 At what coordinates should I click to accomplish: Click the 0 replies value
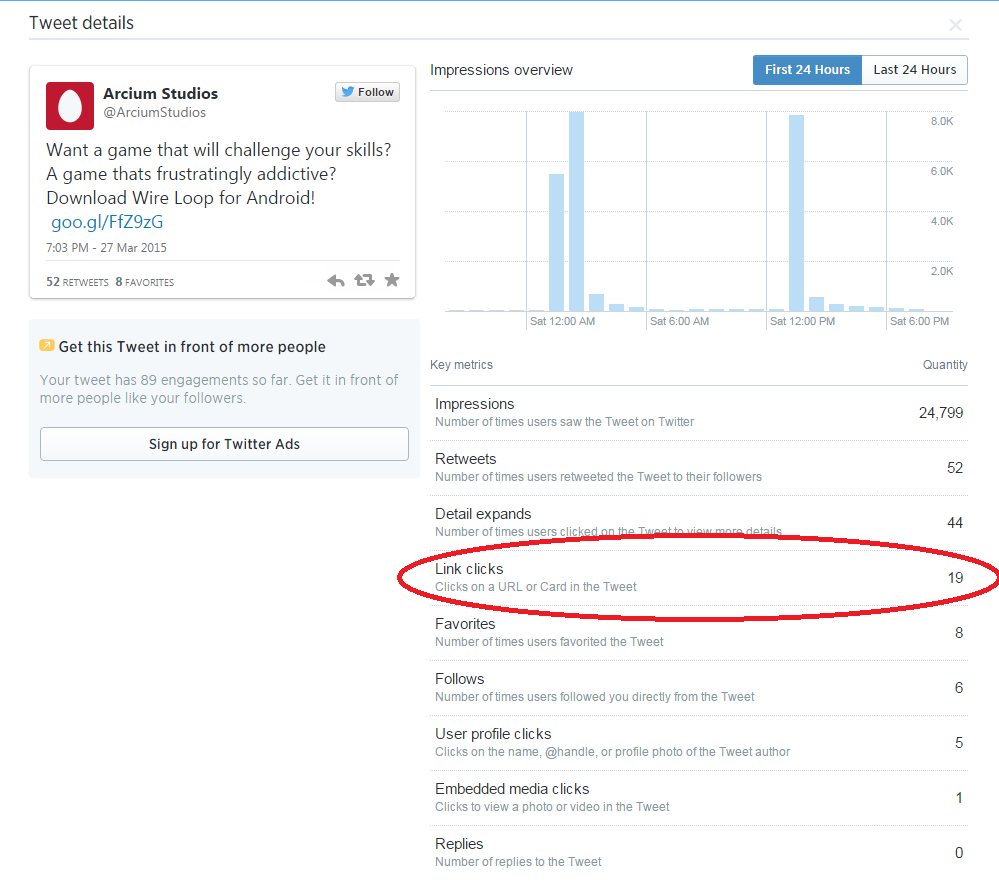click(959, 853)
